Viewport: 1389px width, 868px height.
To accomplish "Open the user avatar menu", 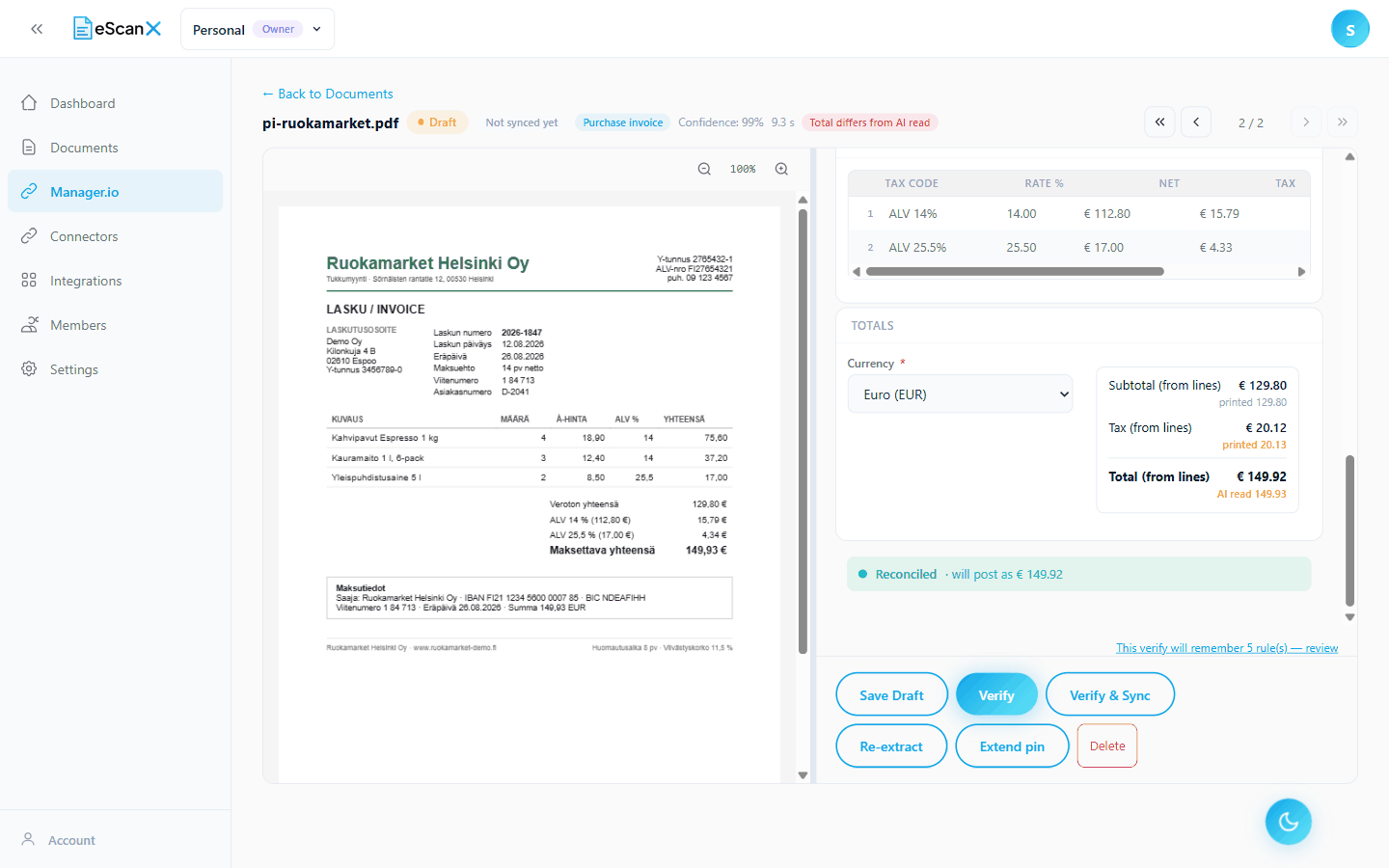I will (1349, 29).
